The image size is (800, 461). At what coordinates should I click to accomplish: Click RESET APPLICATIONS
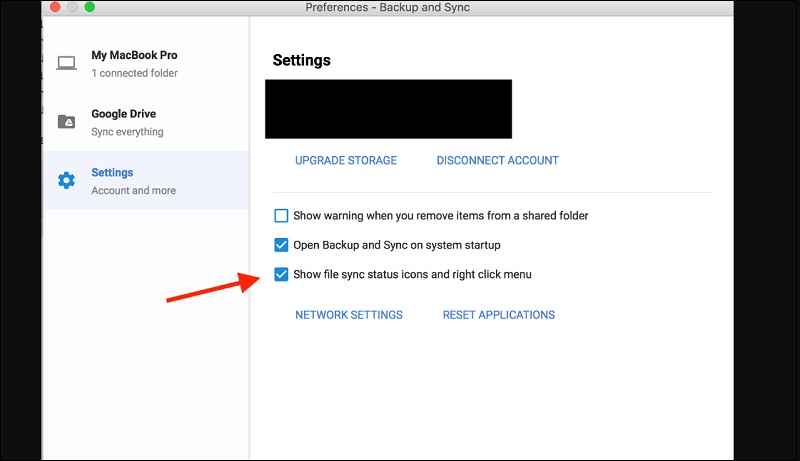tap(498, 315)
